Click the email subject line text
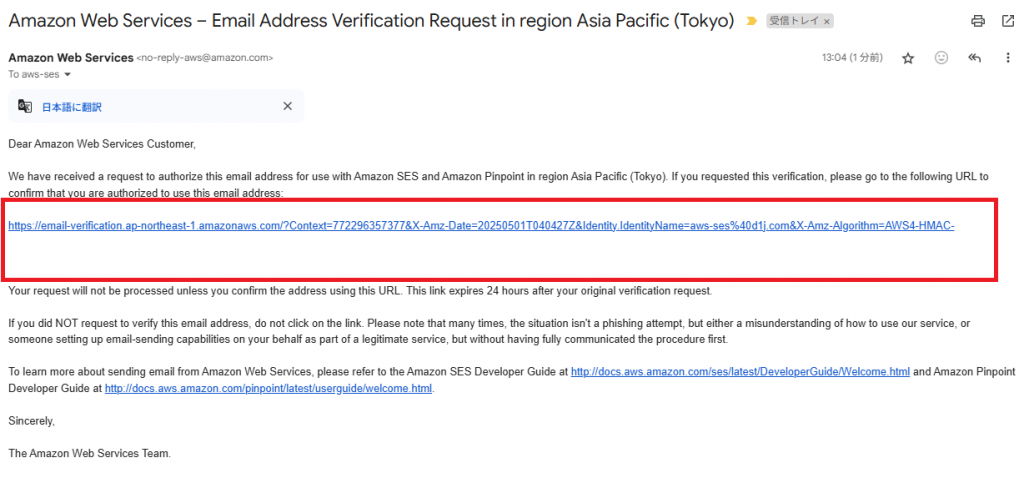Screen dimensions: 1024x483 click(x=371, y=21)
